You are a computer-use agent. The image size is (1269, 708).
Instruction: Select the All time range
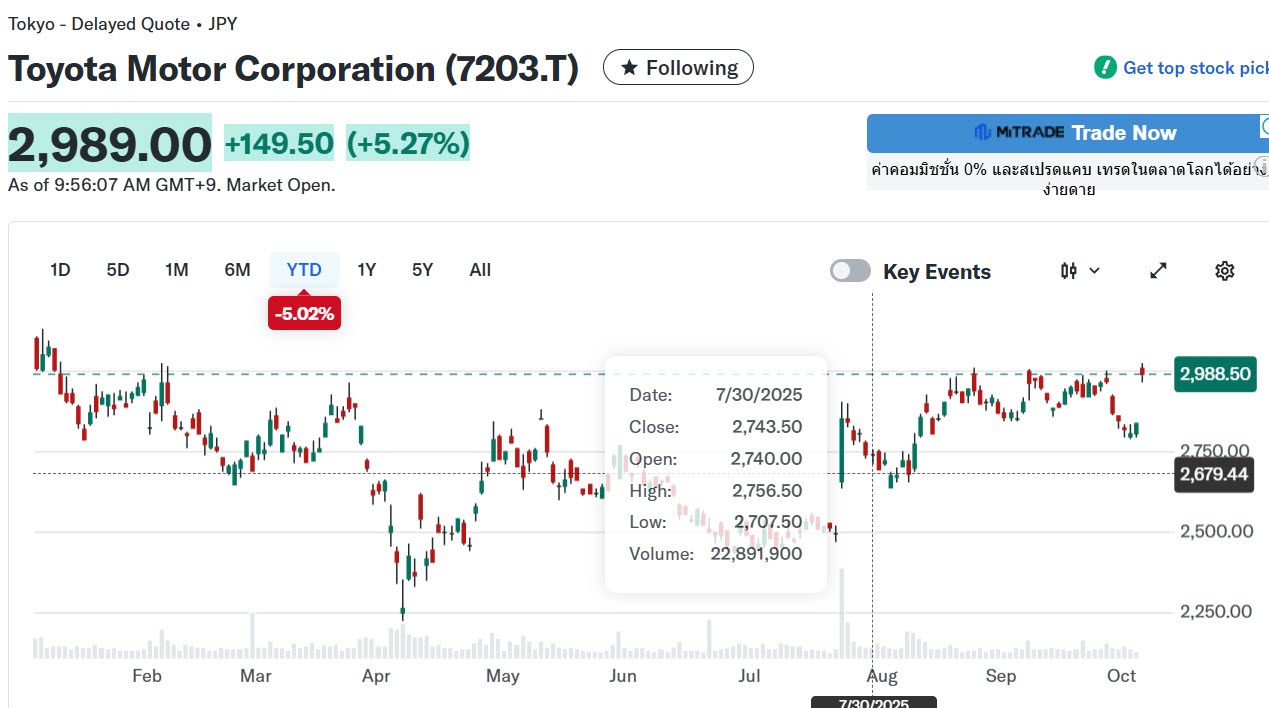click(x=480, y=270)
